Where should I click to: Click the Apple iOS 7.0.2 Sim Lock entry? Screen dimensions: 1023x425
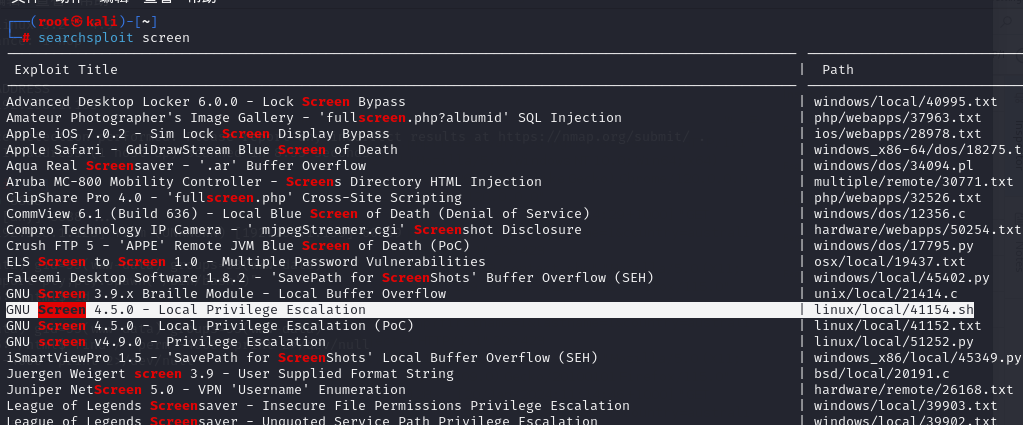click(197, 134)
